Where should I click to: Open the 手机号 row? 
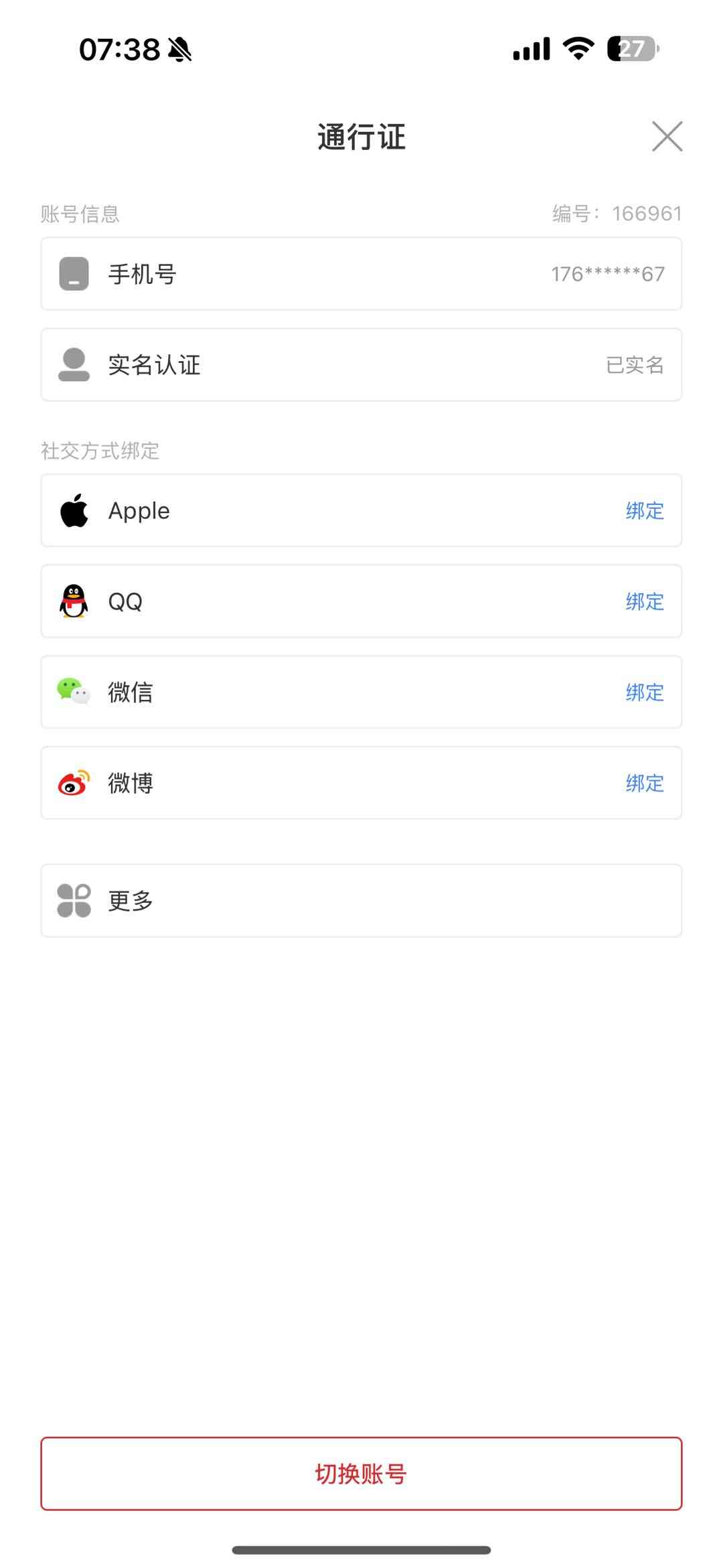(x=361, y=274)
